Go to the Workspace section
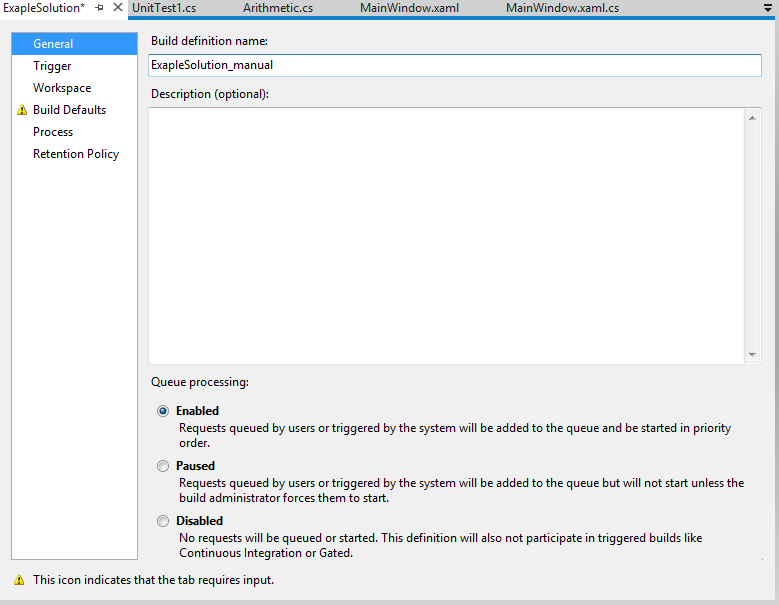 (75, 88)
